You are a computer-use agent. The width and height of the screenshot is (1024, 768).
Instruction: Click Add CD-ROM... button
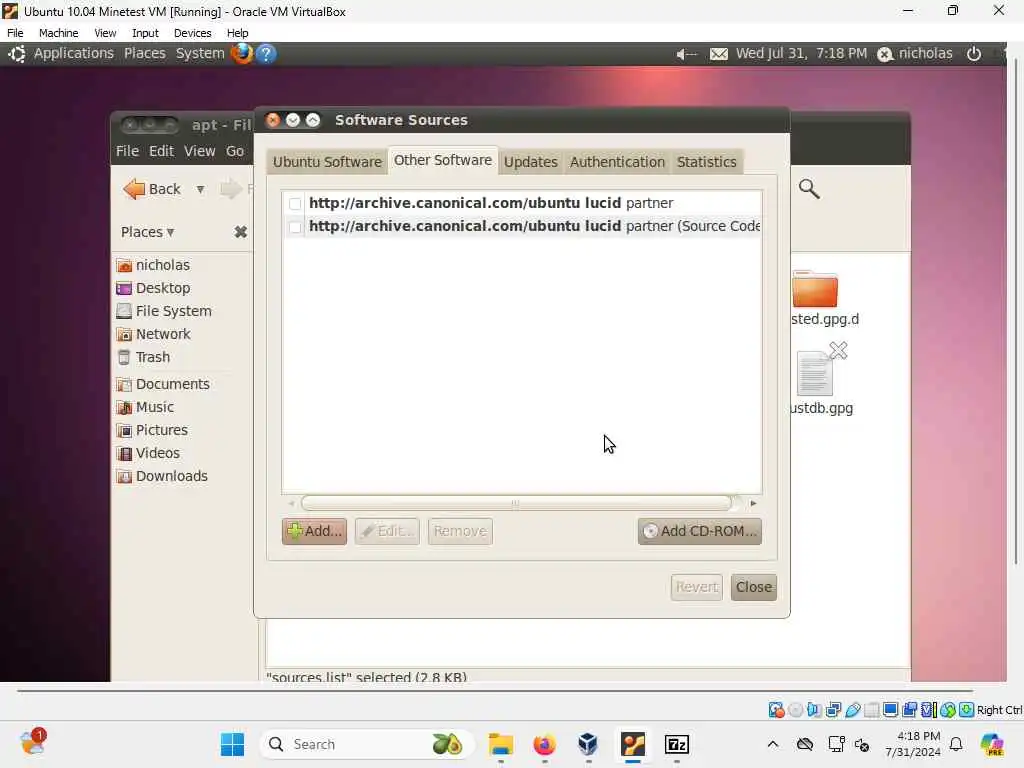[x=699, y=531]
